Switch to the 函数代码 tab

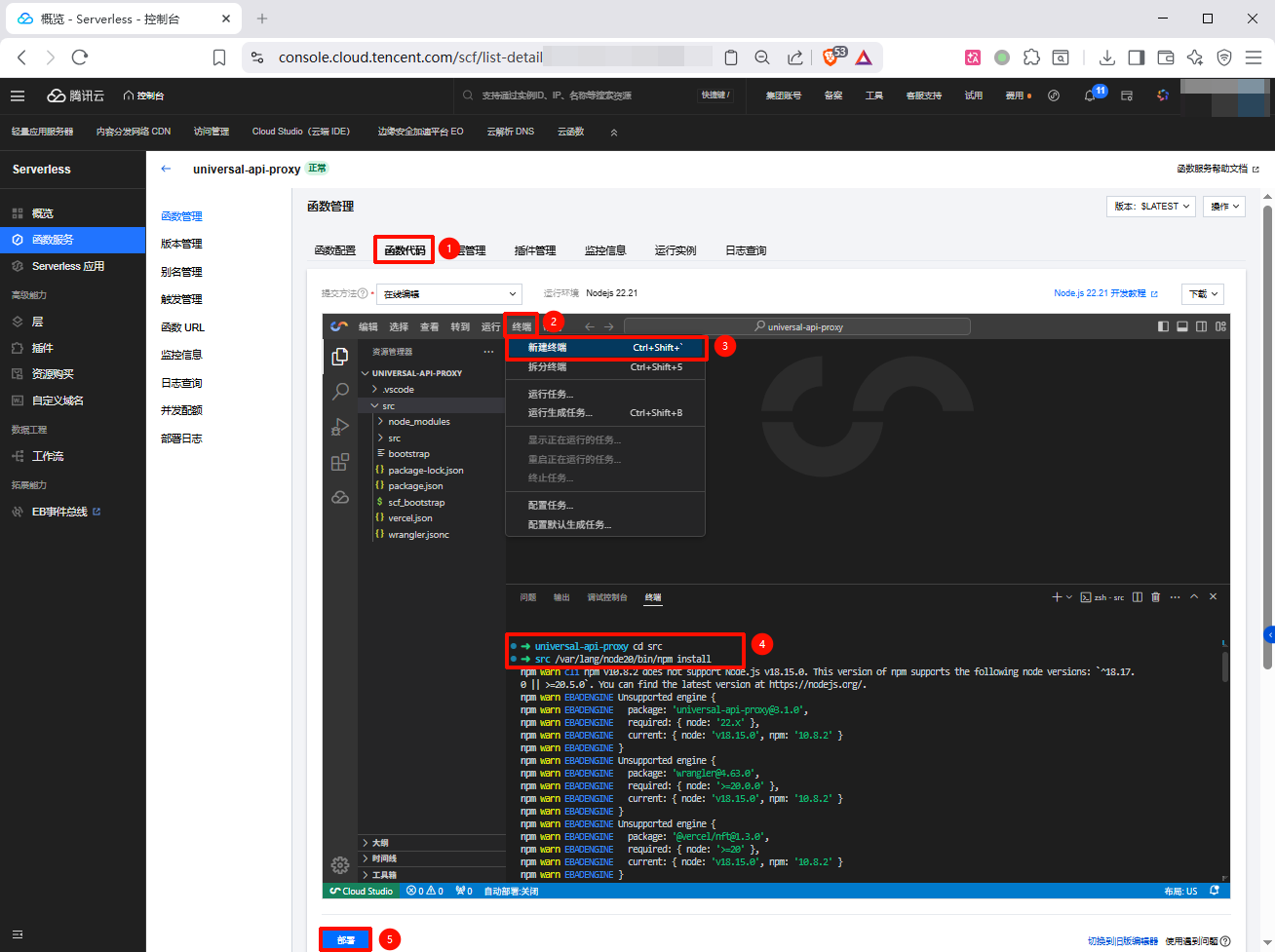pos(405,250)
